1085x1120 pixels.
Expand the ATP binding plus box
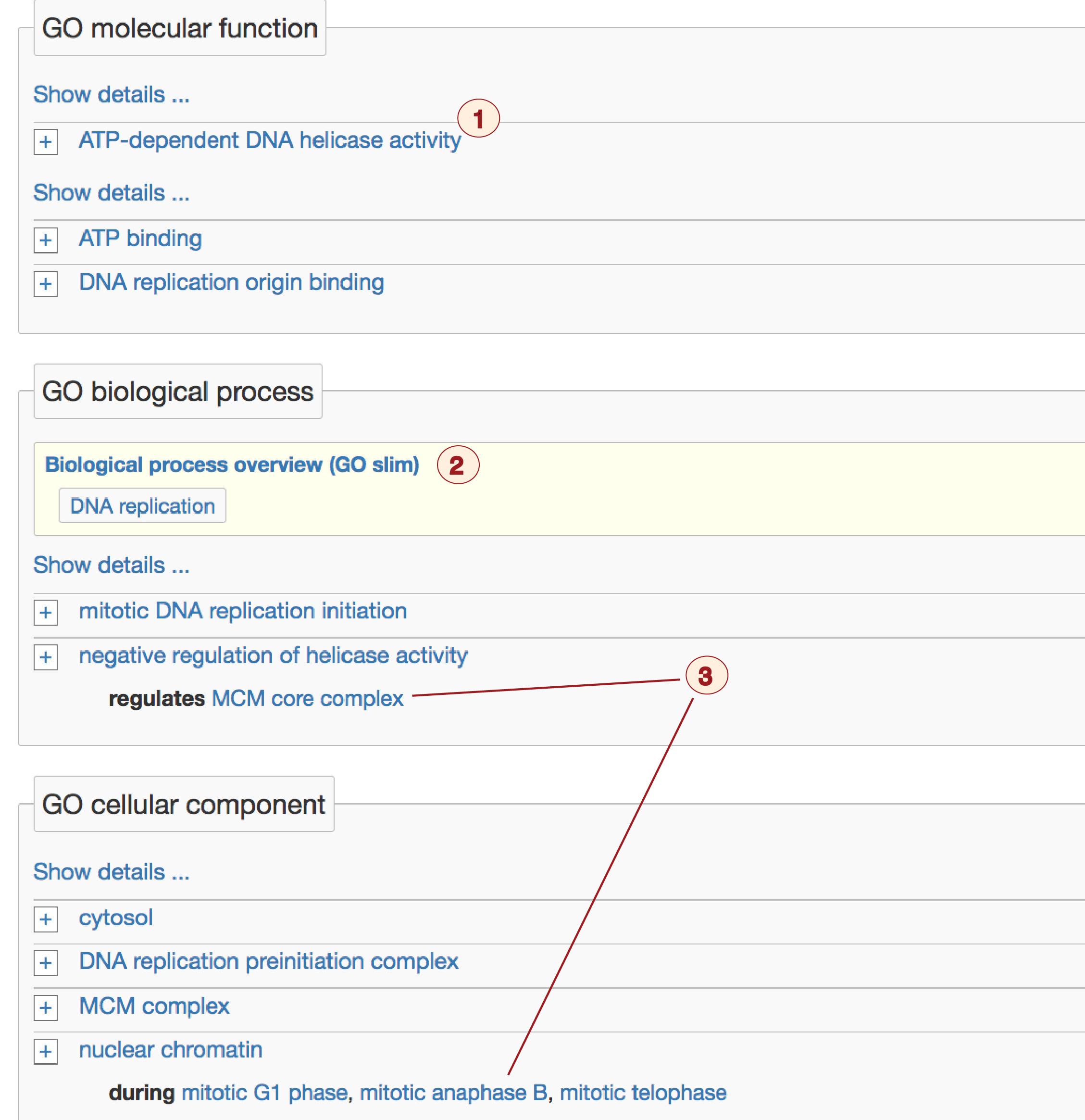pos(46,240)
